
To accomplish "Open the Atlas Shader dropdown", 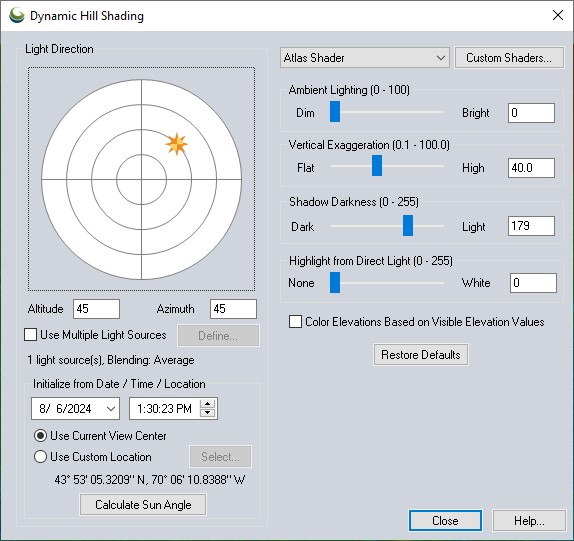I will pos(365,58).
